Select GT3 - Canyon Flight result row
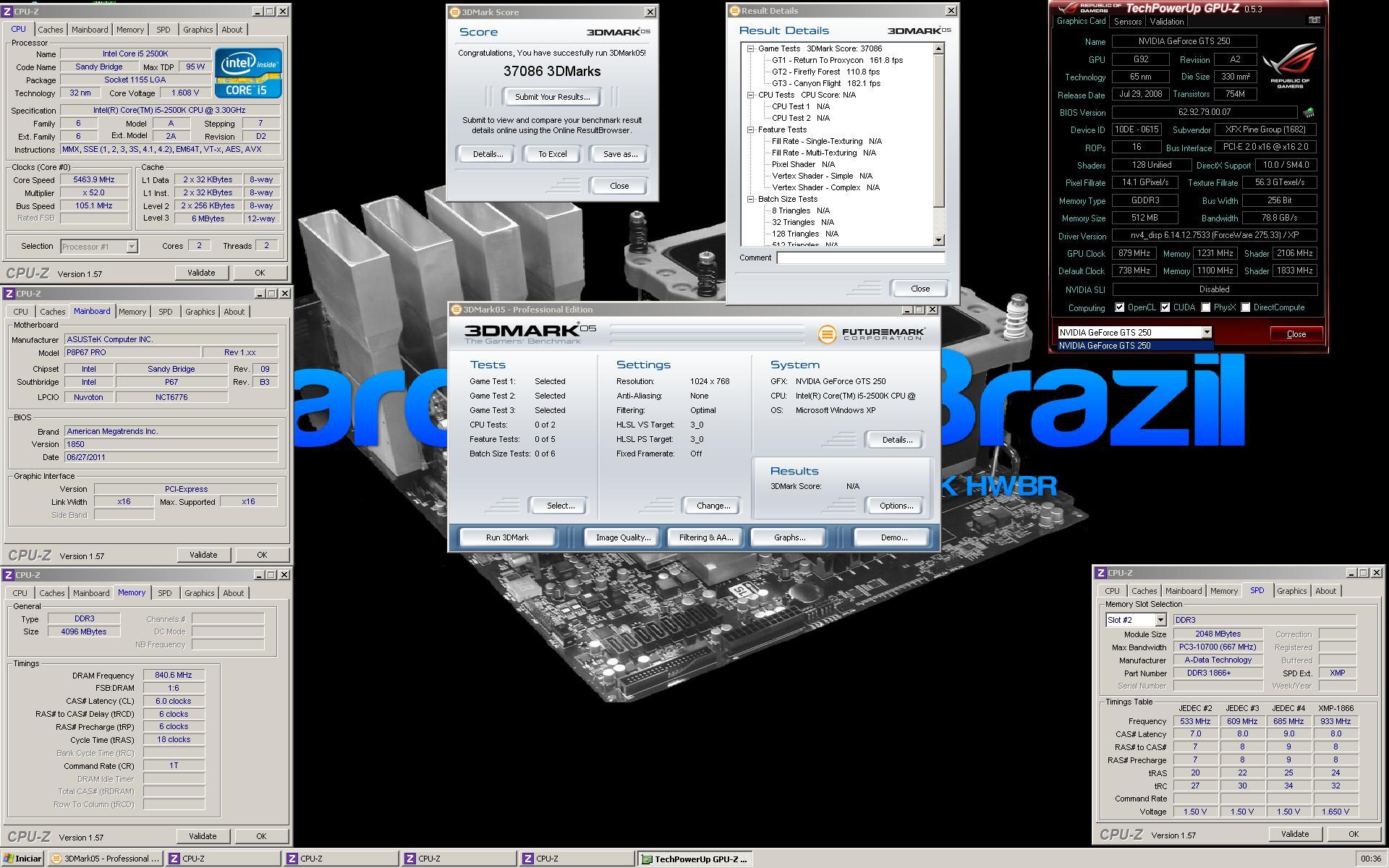Image resolution: width=1389 pixels, height=868 pixels. 825,83
